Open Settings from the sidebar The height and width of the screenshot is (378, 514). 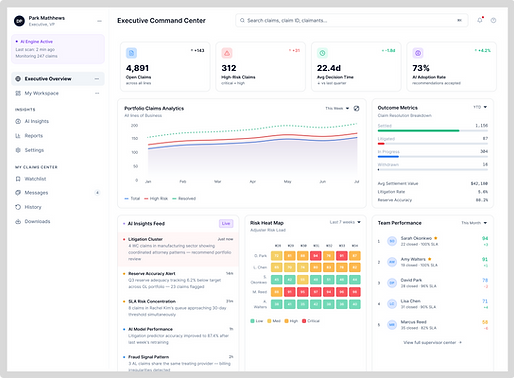[x=58, y=150]
